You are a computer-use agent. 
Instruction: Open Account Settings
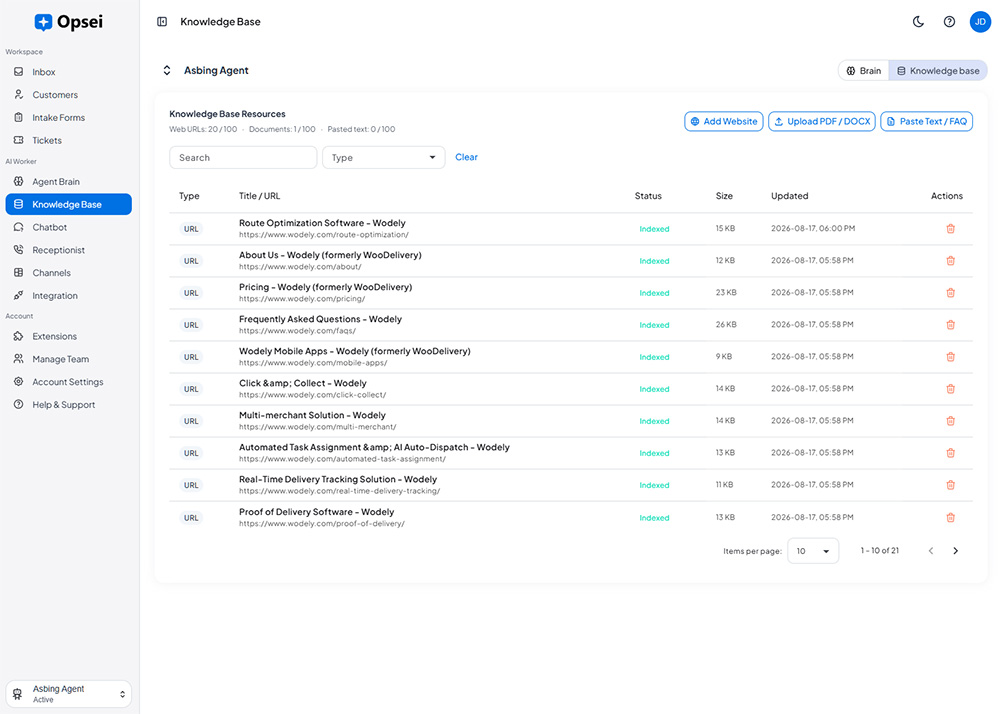click(68, 382)
